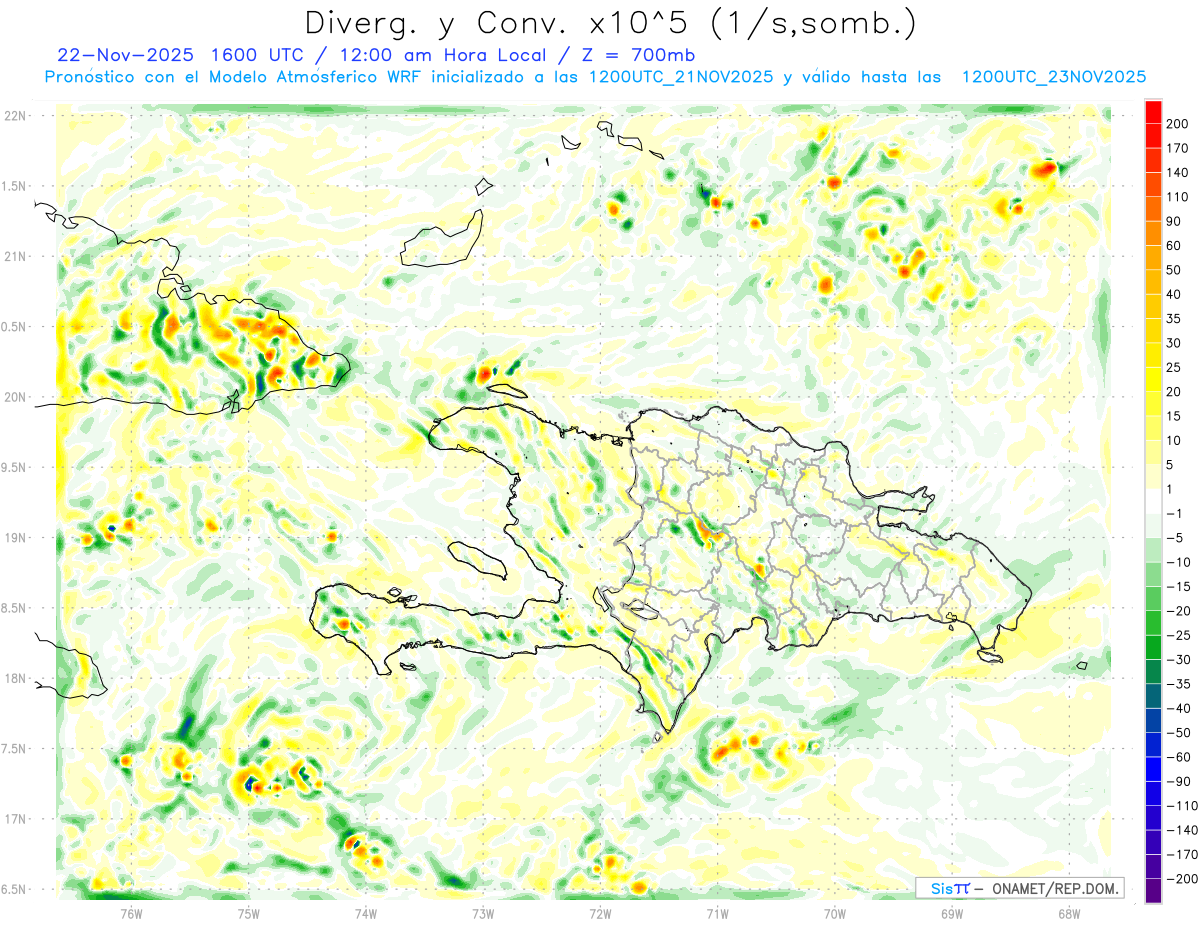Click the colorbar value '-15'
Image resolution: width=1200 pixels, height=927 pixels.
[1178, 586]
